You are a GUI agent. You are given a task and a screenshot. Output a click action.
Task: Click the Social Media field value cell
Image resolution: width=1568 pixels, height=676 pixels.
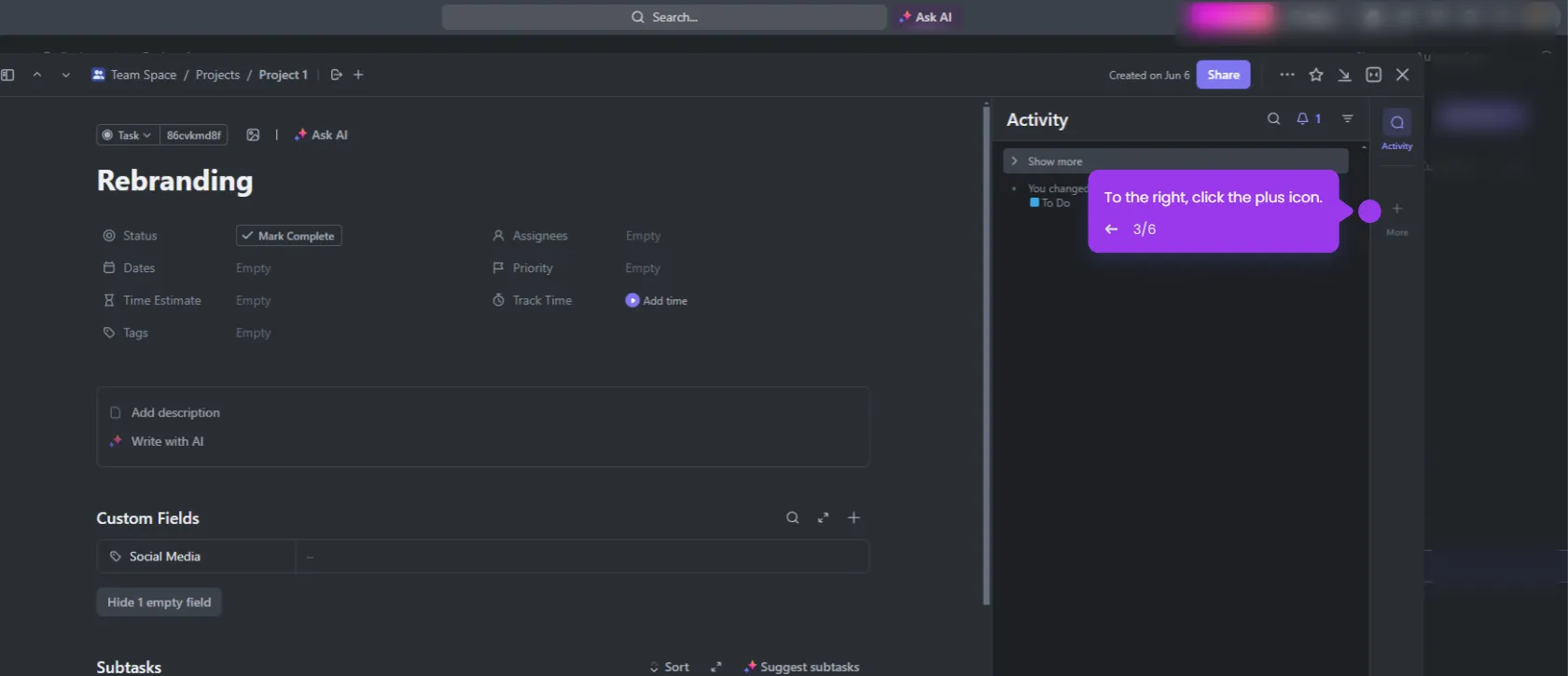point(582,557)
